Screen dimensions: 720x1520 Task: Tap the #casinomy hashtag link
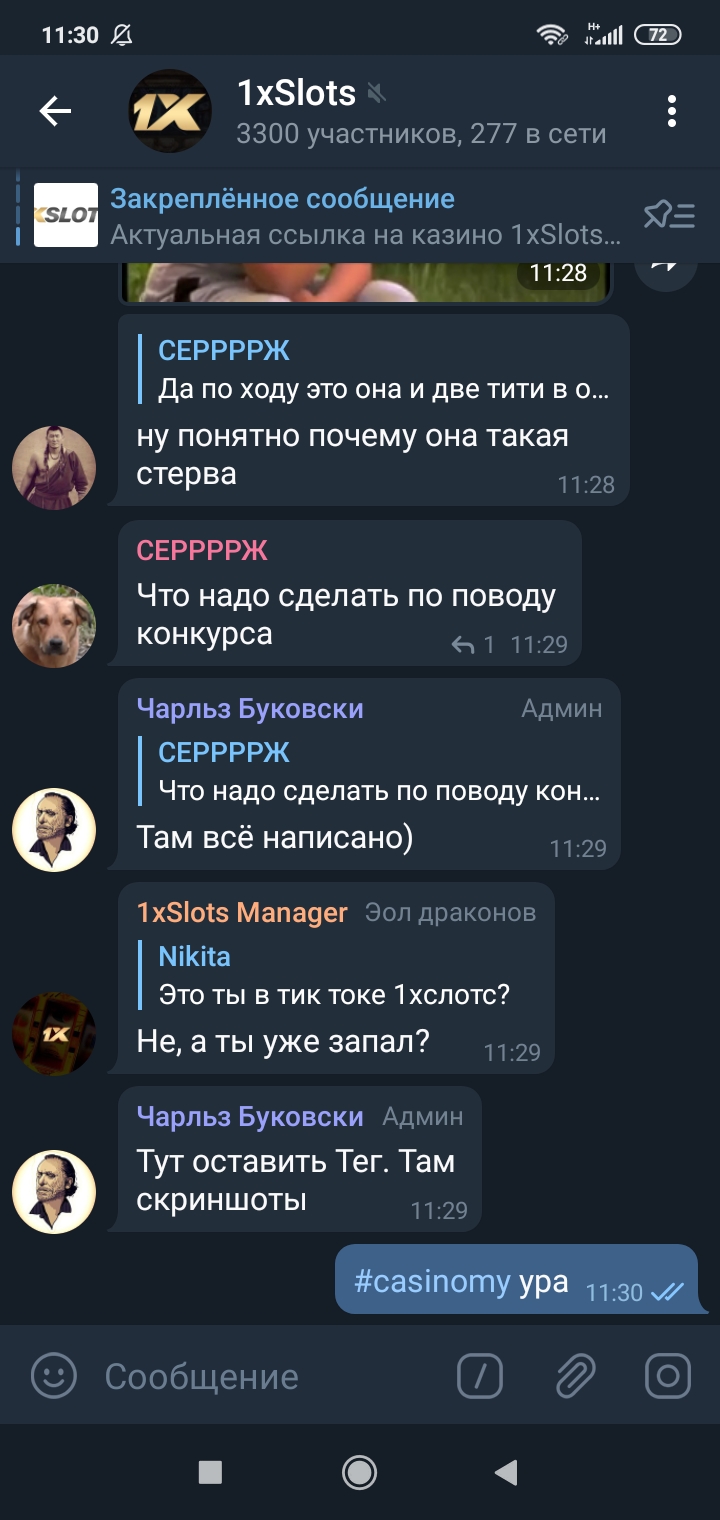pos(432,1281)
